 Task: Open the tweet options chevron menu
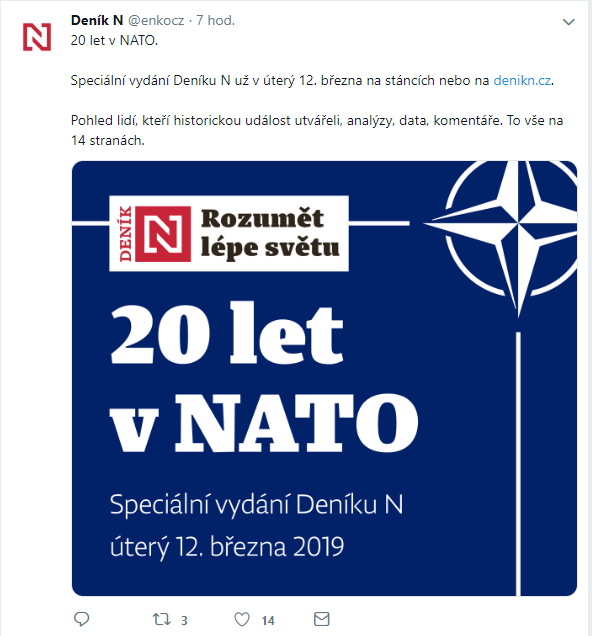(568, 22)
